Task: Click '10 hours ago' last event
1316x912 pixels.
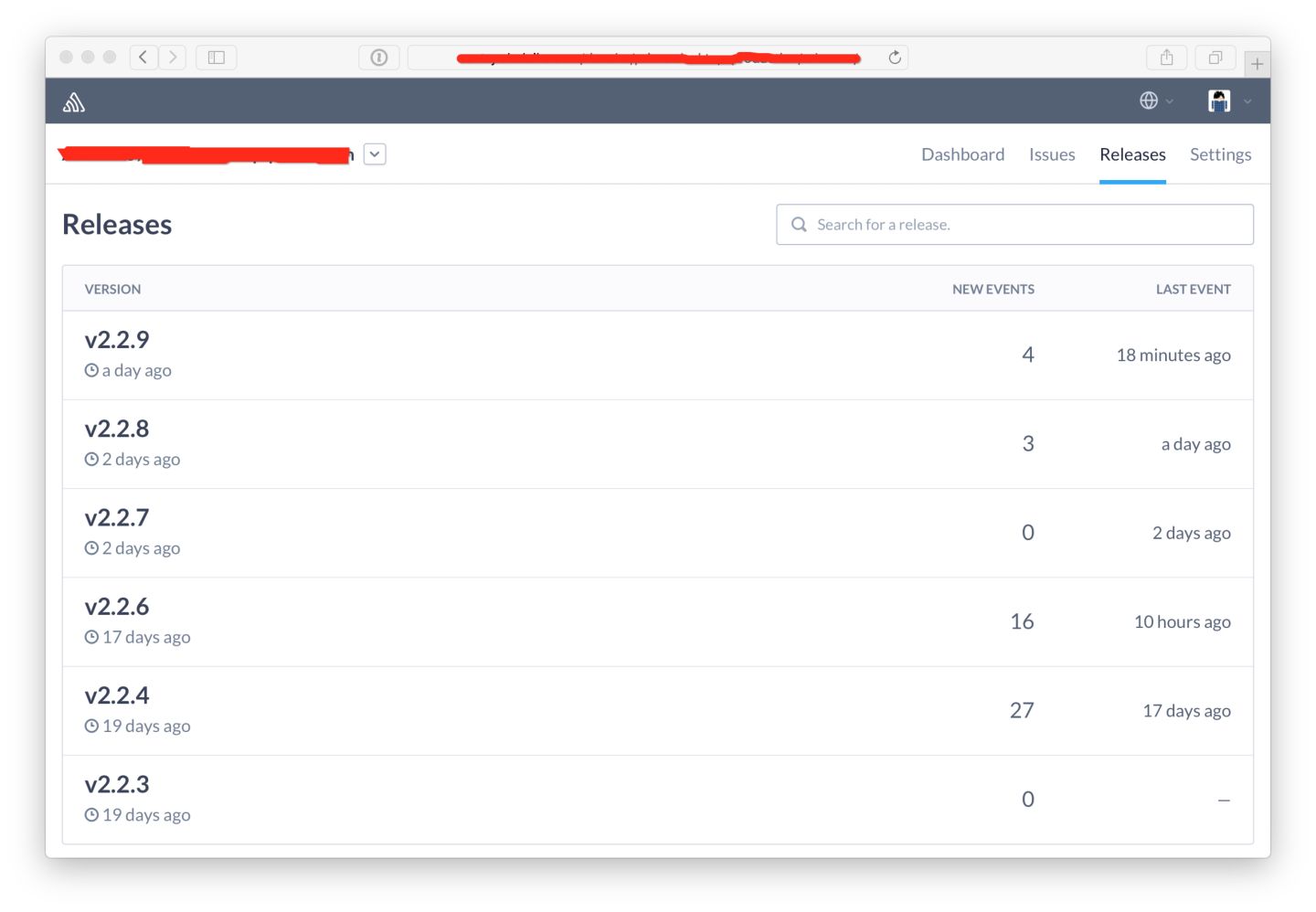Action: click(x=1182, y=621)
